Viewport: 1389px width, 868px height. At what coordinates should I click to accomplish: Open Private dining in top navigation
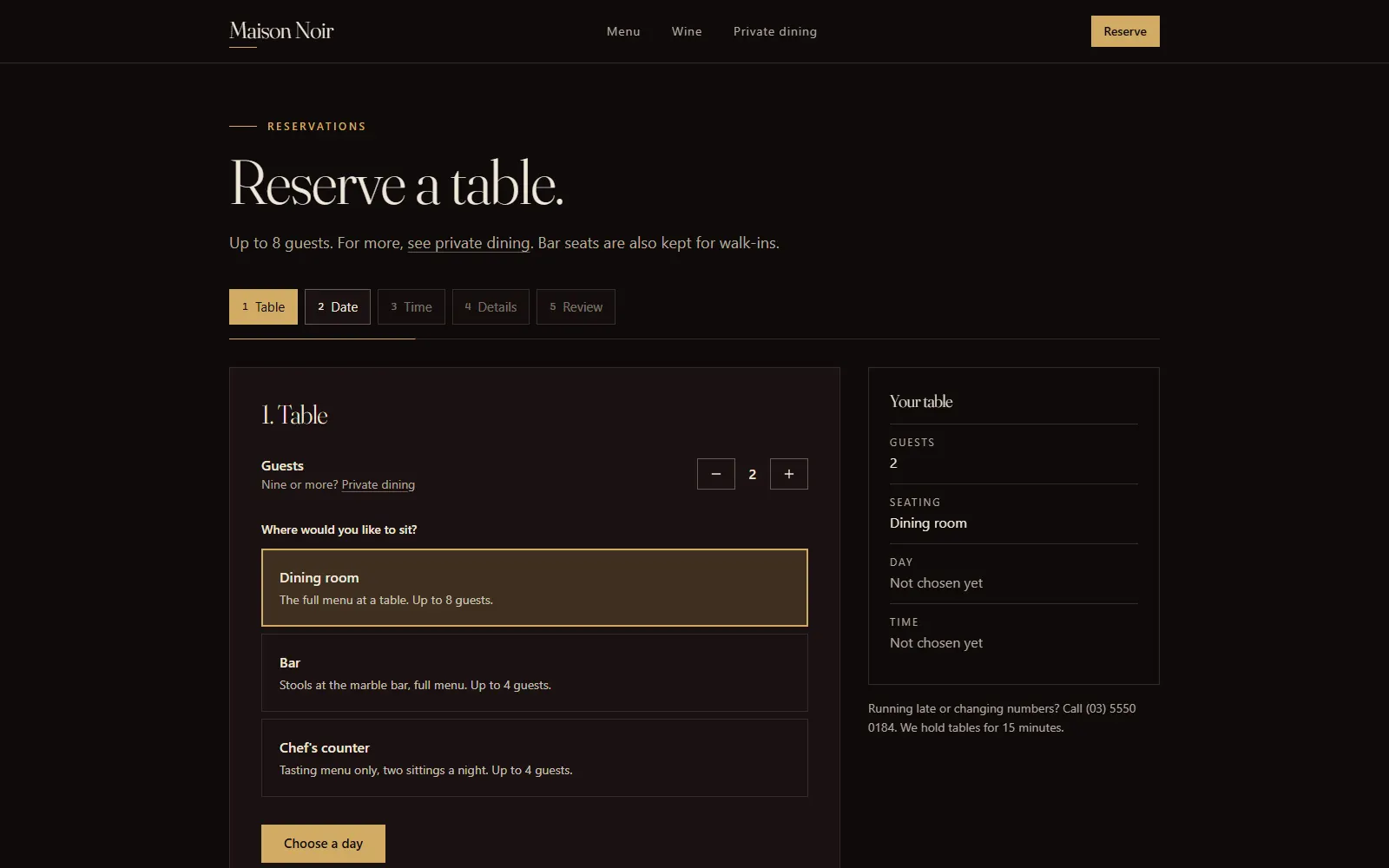(775, 31)
